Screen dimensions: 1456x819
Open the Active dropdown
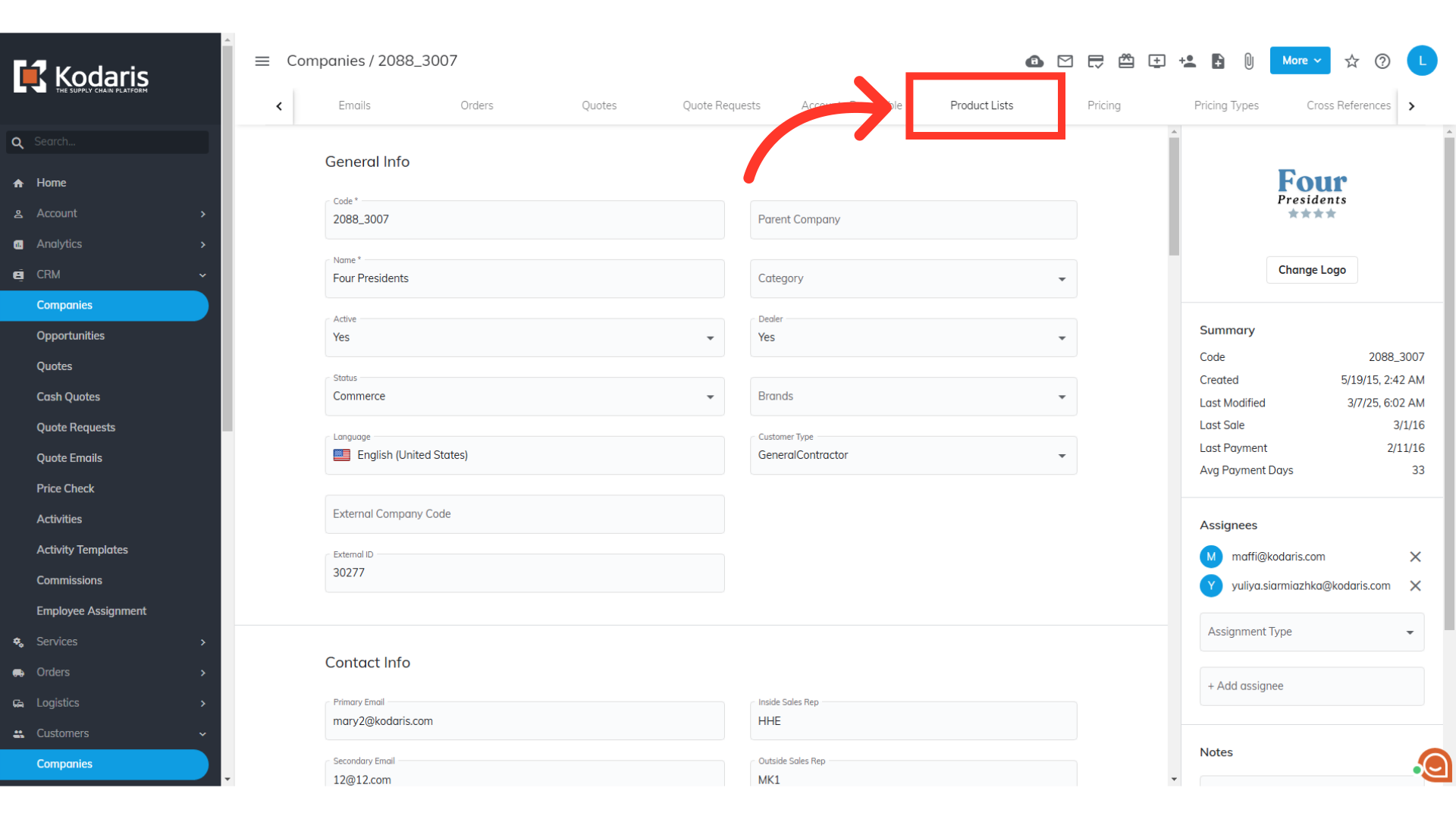click(524, 338)
